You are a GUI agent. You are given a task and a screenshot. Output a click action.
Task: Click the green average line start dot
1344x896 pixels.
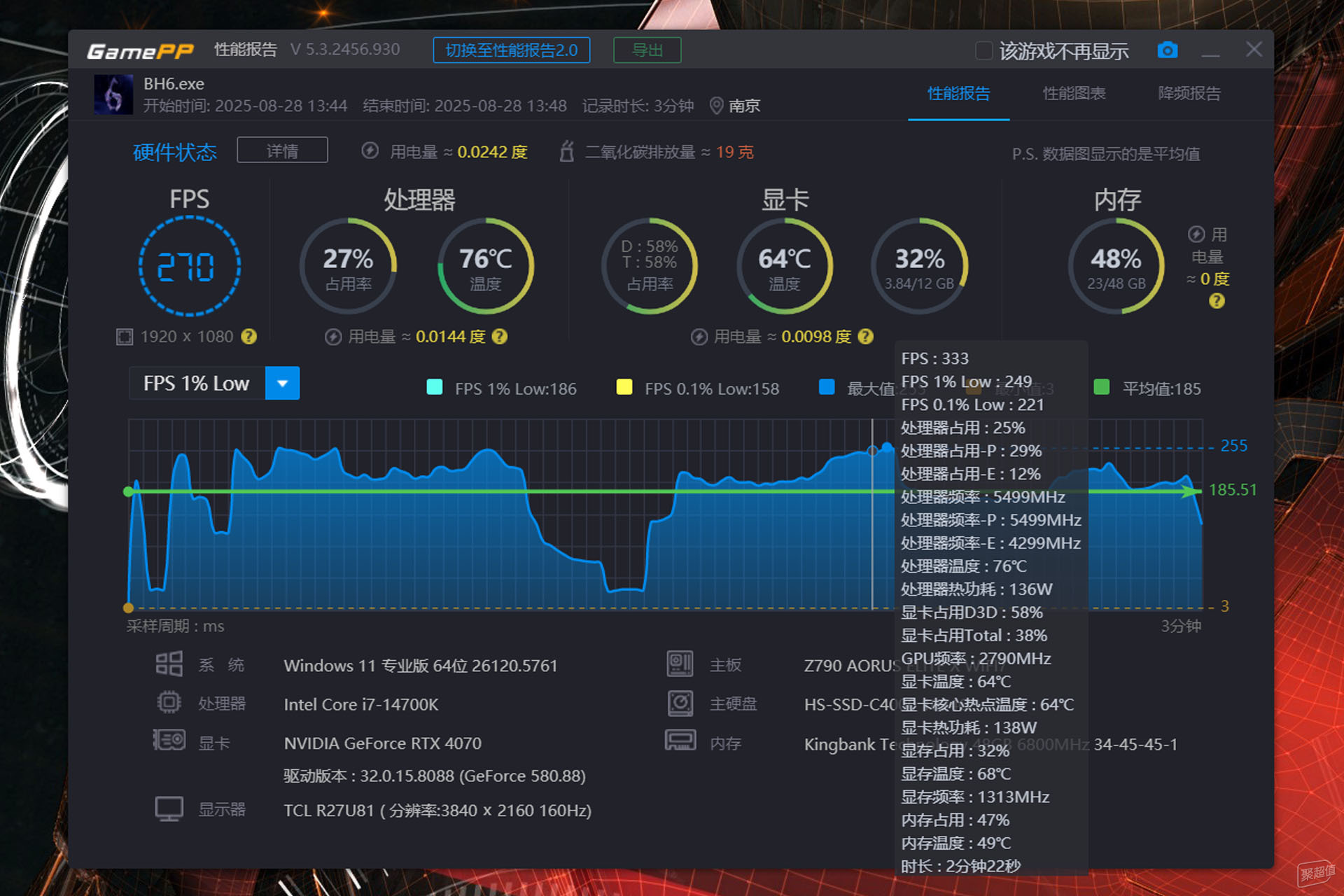(x=128, y=491)
